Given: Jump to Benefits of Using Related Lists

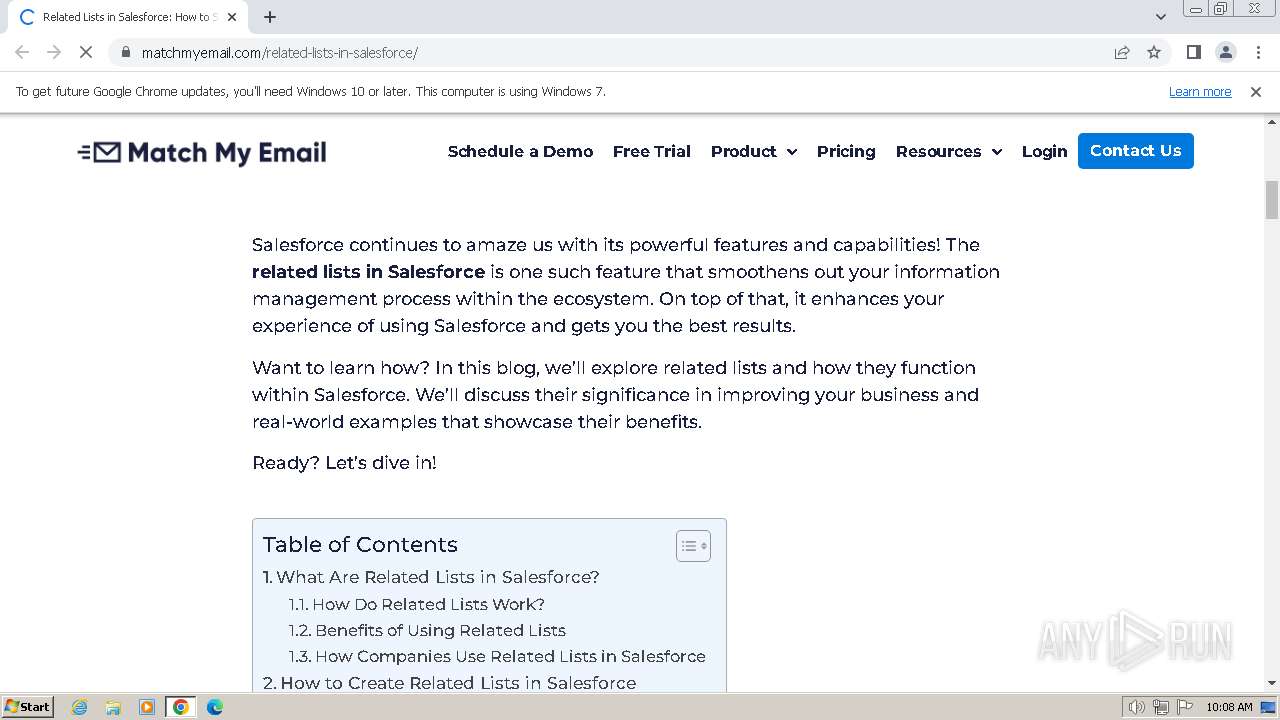Looking at the screenshot, I should 428,630.
